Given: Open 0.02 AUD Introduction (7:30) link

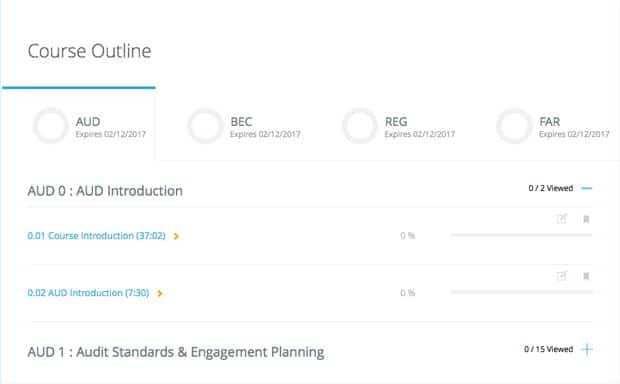Looking at the screenshot, I should point(88,293).
